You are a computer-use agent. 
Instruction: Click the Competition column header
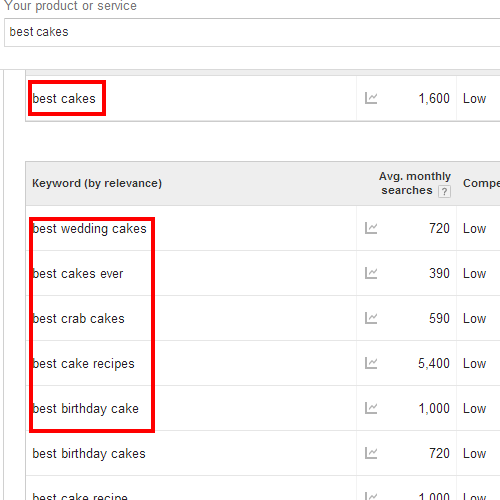(x=481, y=183)
